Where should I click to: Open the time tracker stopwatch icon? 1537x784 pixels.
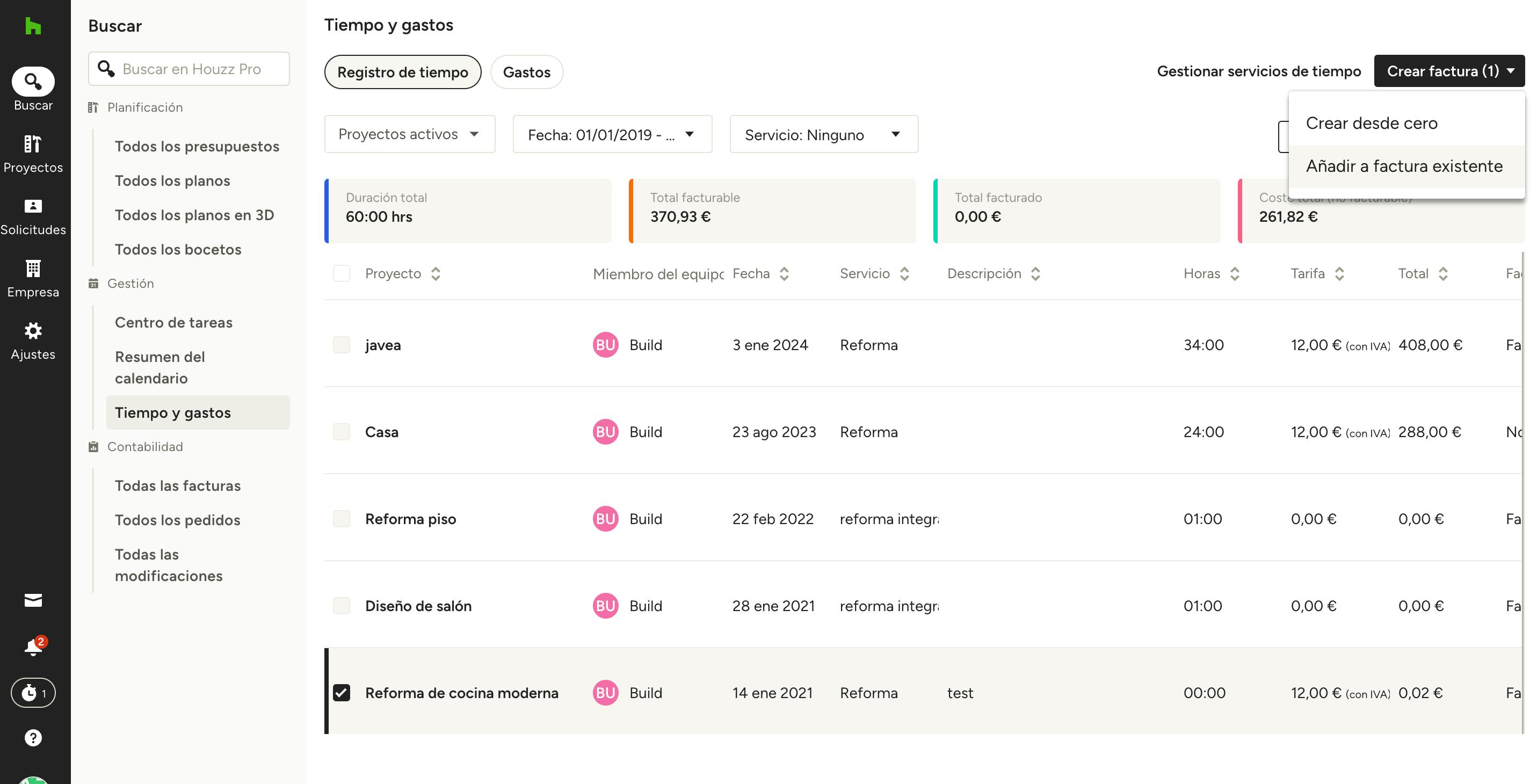pyautogui.click(x=33, y=693)
